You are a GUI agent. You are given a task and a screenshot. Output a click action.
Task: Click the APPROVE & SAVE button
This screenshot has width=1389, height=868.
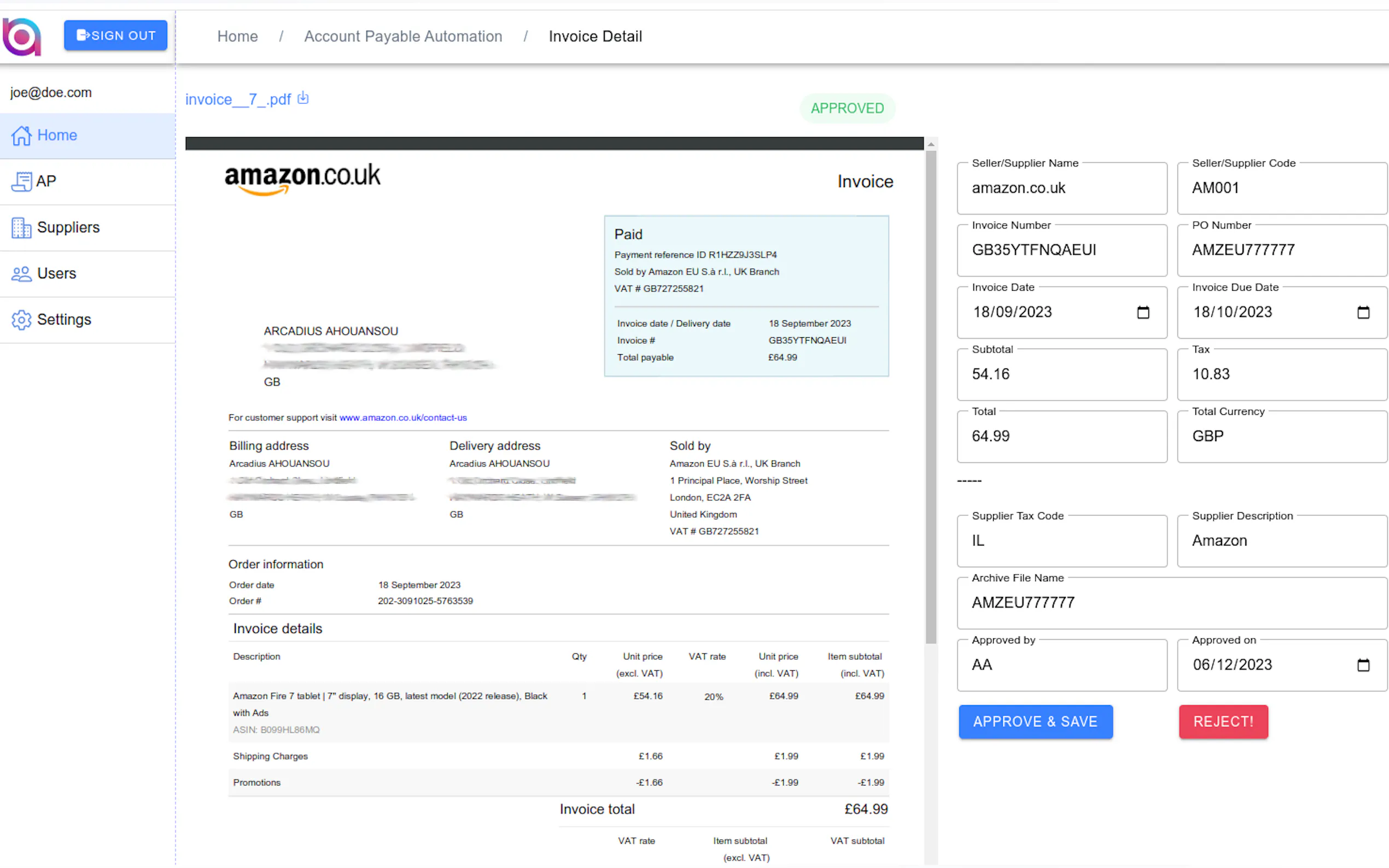click(x=1035, y=722)
